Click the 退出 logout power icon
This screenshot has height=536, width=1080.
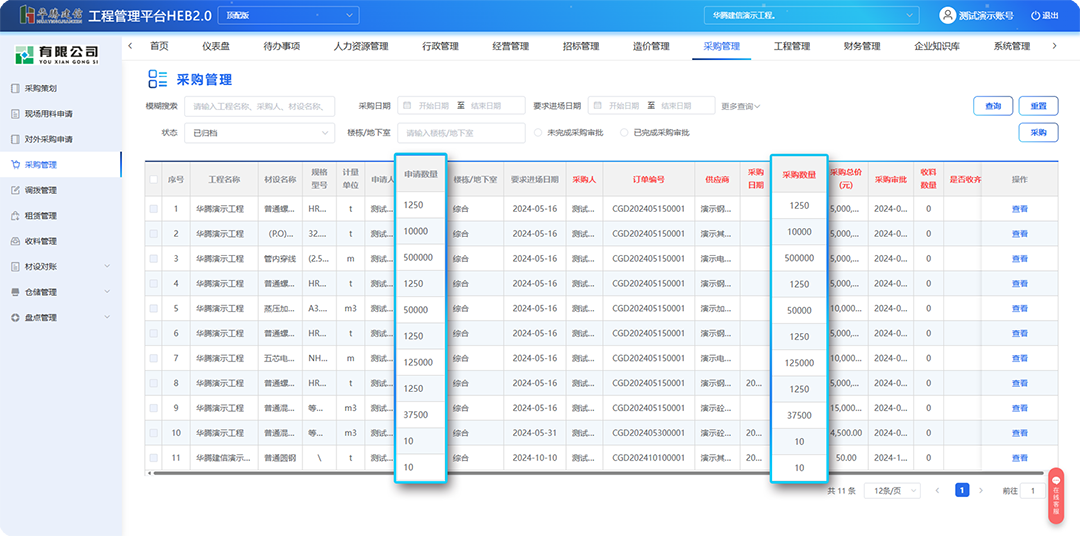1035,15
